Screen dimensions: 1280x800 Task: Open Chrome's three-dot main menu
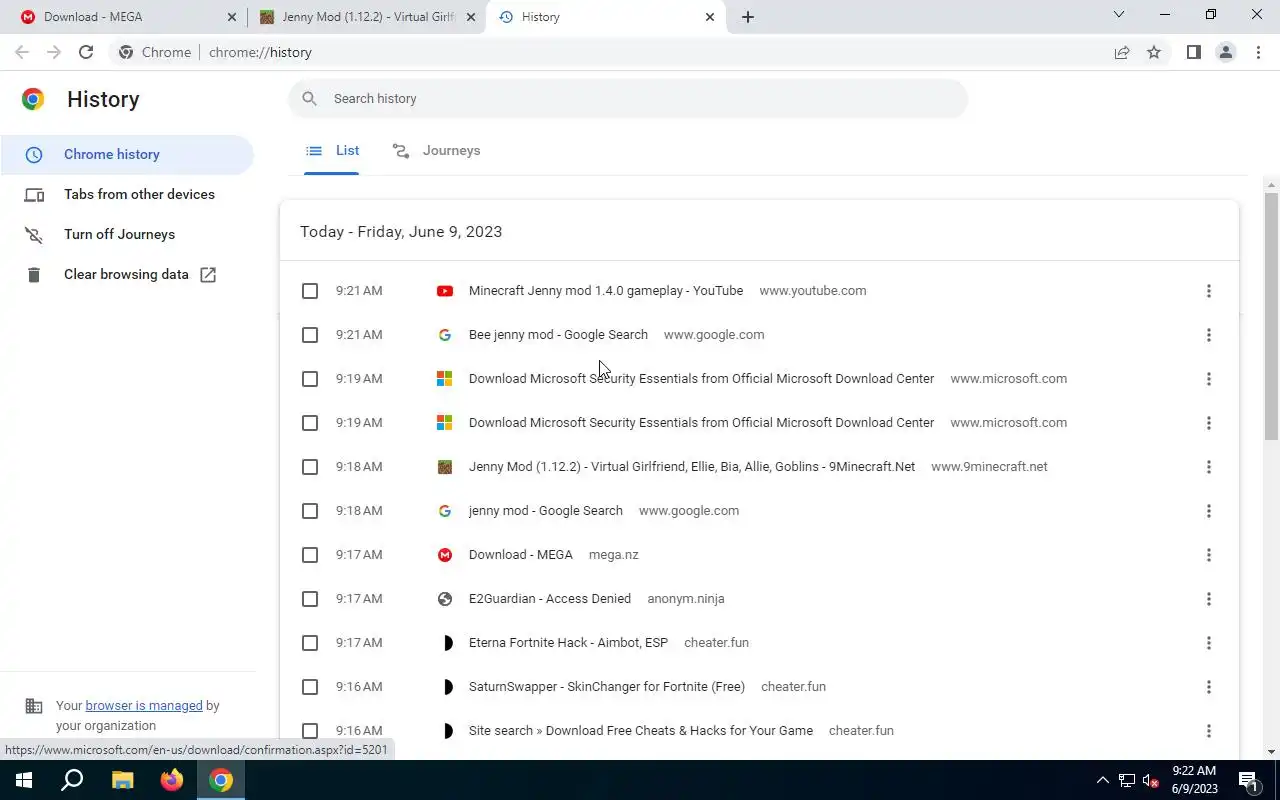click(x=1258, y=52)
